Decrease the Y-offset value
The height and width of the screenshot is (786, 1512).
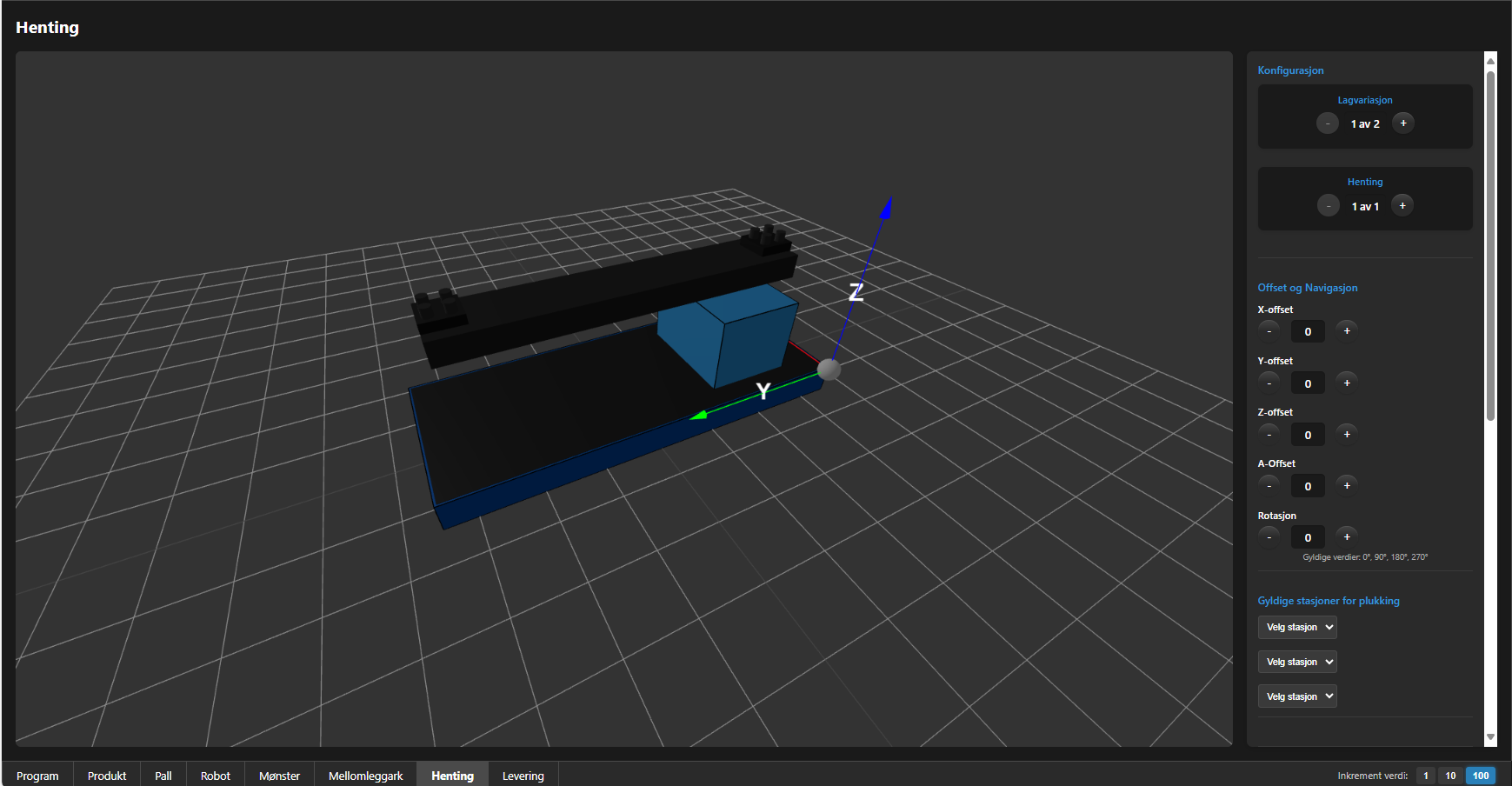[1269, 383]
